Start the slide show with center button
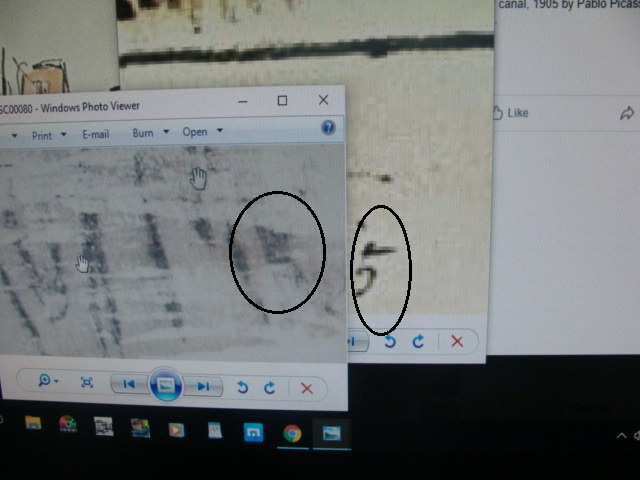 point(166,386)
